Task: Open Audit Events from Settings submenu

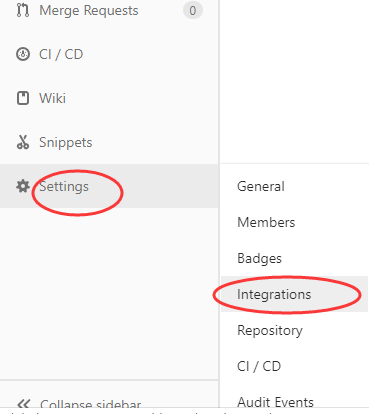Action: [275, 402]
